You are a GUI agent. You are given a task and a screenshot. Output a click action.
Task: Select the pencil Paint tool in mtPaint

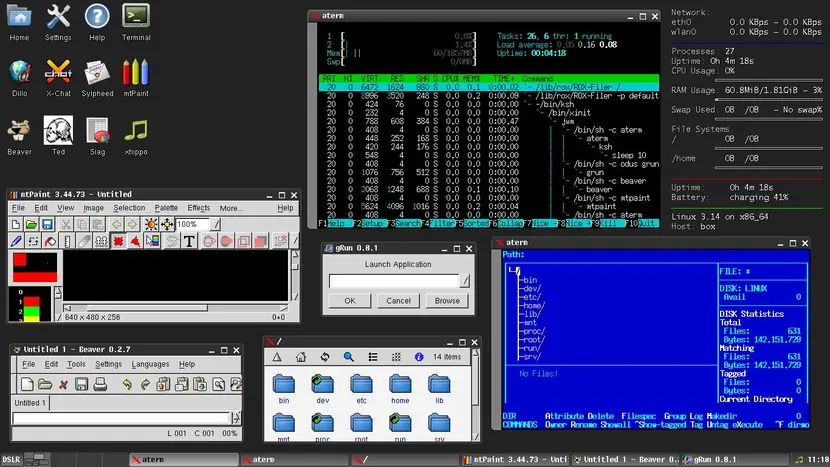(16, 241)
